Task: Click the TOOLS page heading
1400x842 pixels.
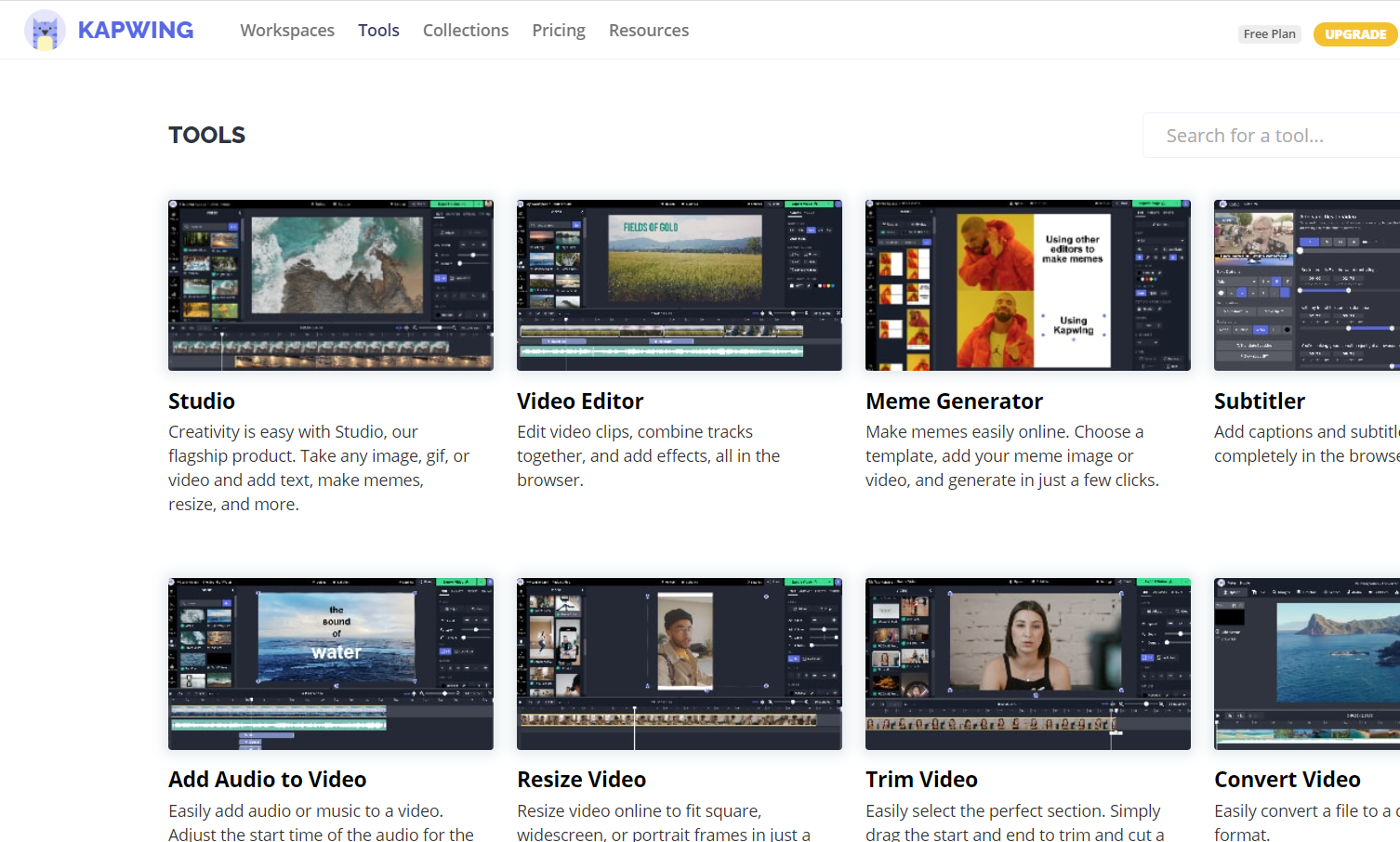Action: [207, 136]
